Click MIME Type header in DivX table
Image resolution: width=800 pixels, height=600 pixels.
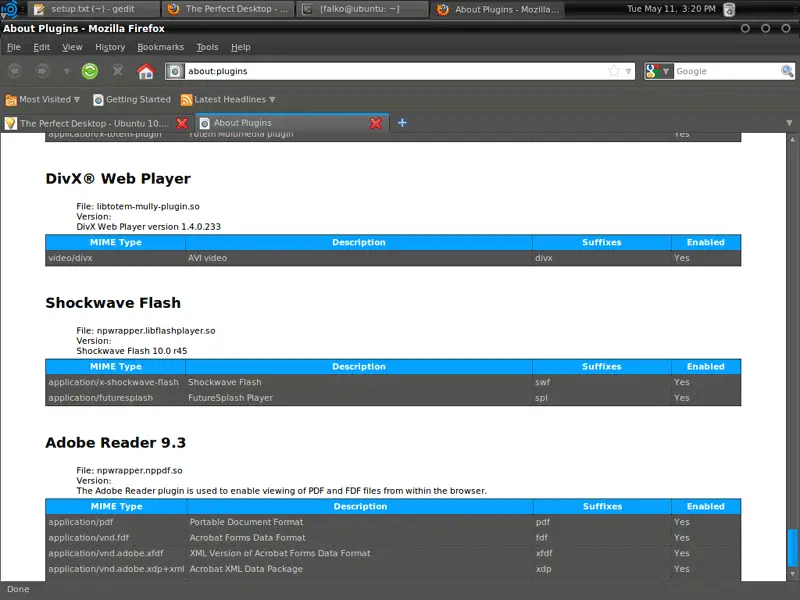[116, 242]
